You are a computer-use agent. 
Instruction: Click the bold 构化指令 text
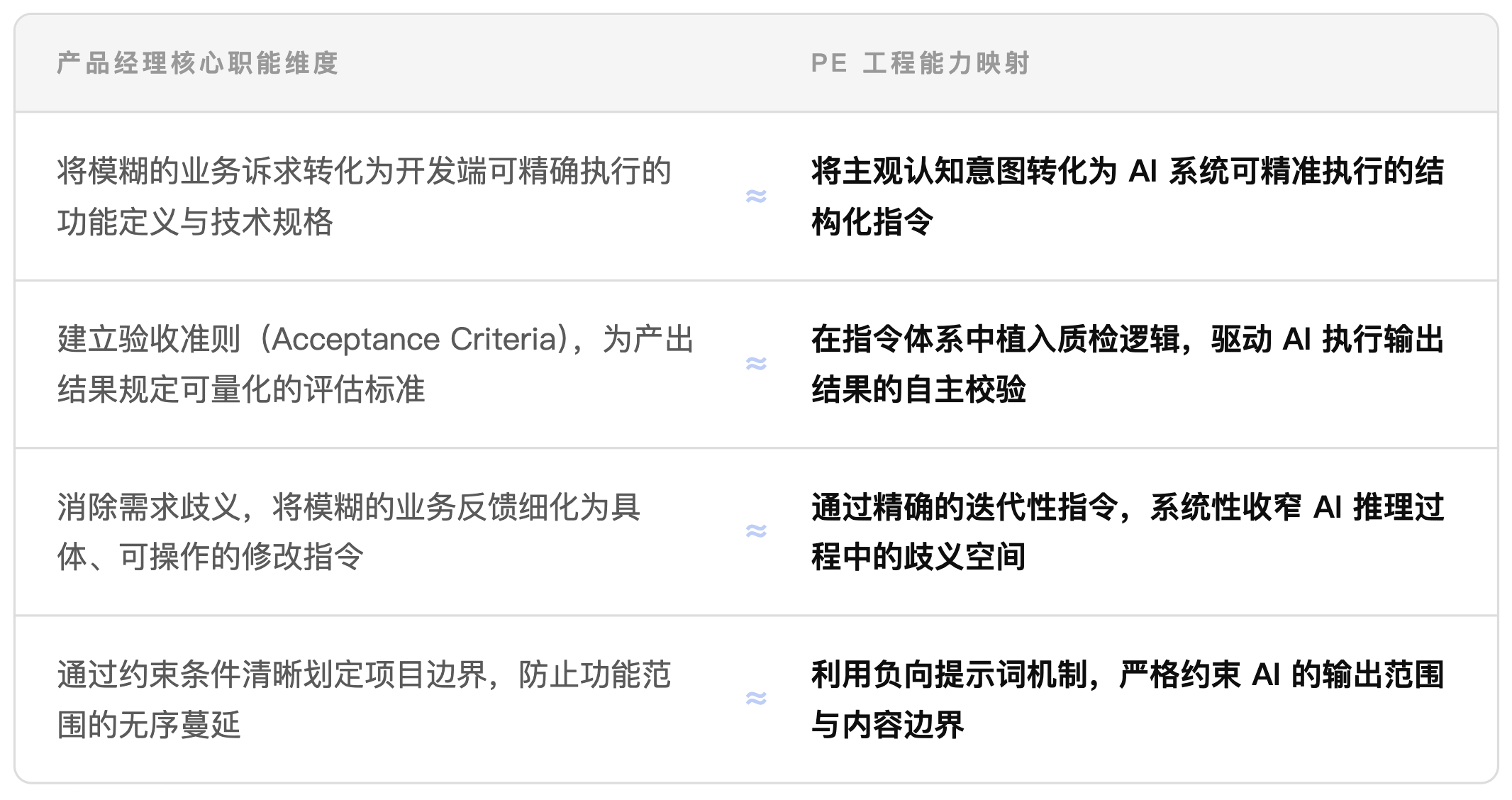click(872, 222)
